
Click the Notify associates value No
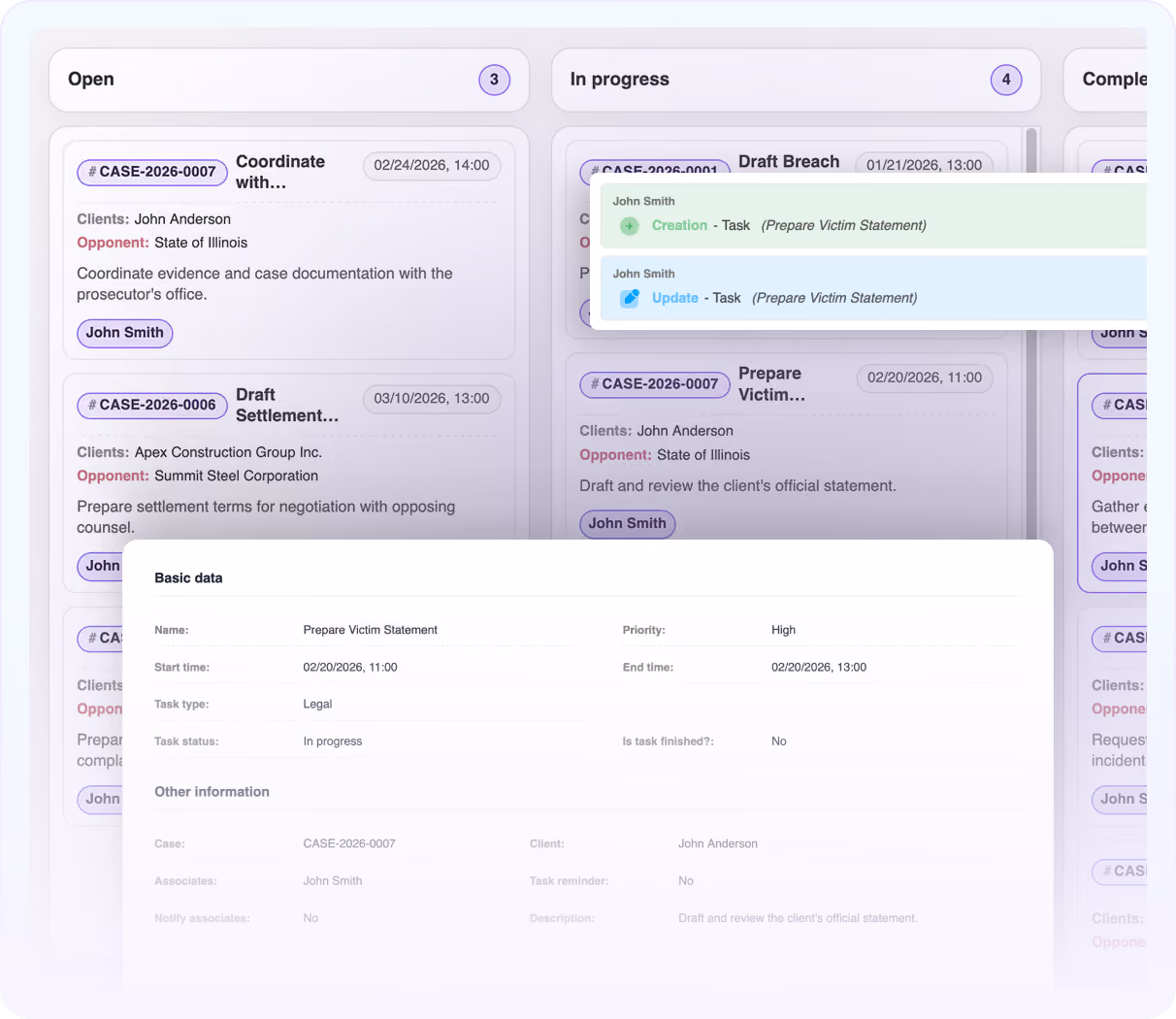point(310,918)
